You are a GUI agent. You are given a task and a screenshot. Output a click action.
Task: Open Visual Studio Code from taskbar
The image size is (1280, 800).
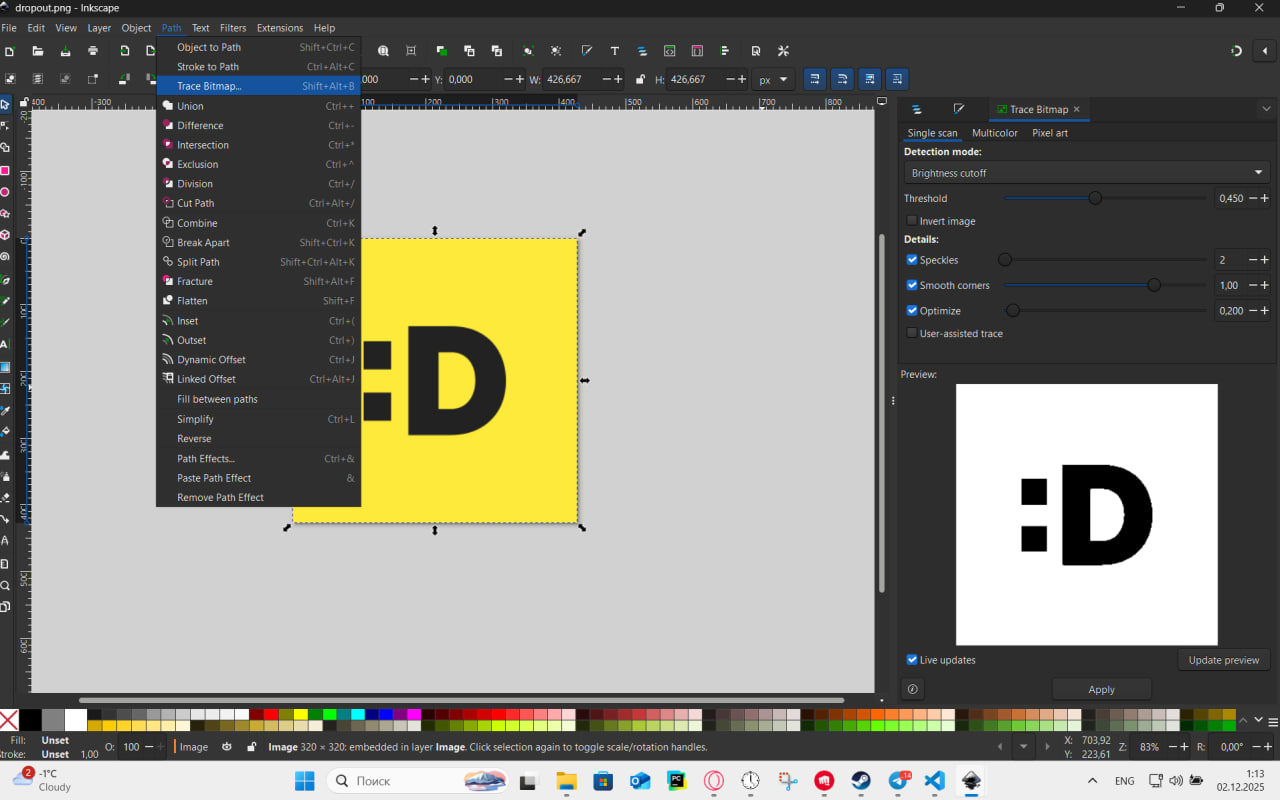point(934,781)
